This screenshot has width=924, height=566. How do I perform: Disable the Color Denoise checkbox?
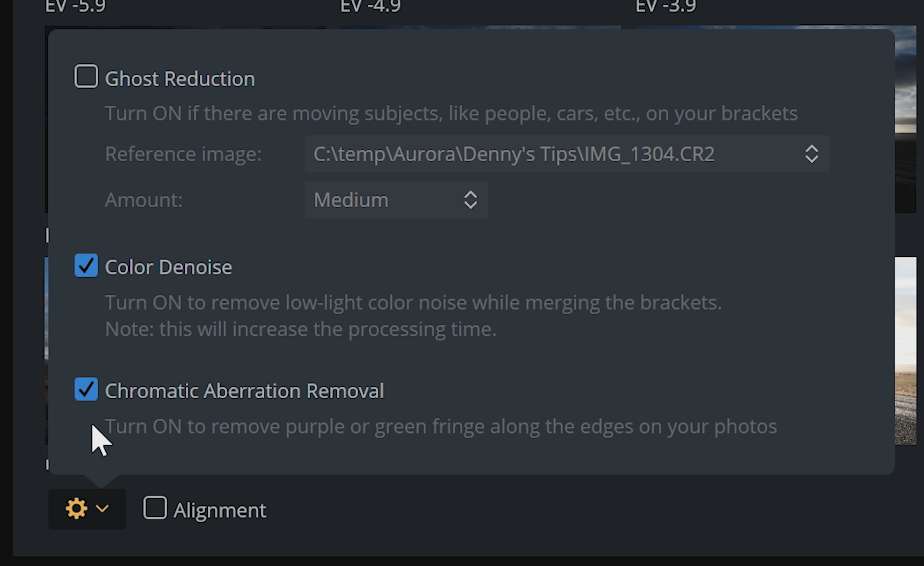[x=86, y=265]
